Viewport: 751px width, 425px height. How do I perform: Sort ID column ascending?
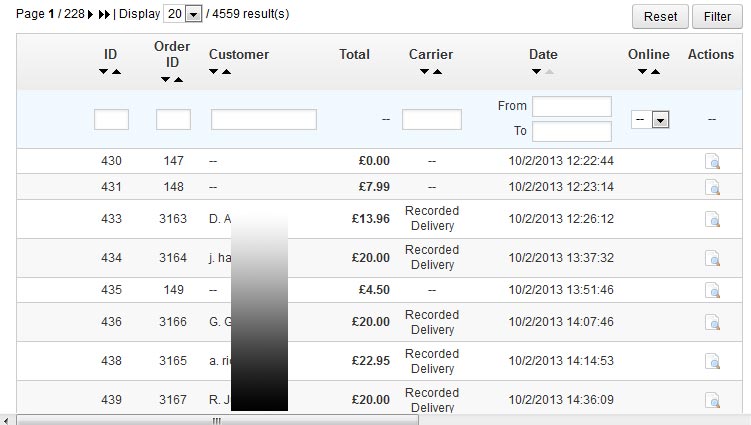(x=117, y=72)
